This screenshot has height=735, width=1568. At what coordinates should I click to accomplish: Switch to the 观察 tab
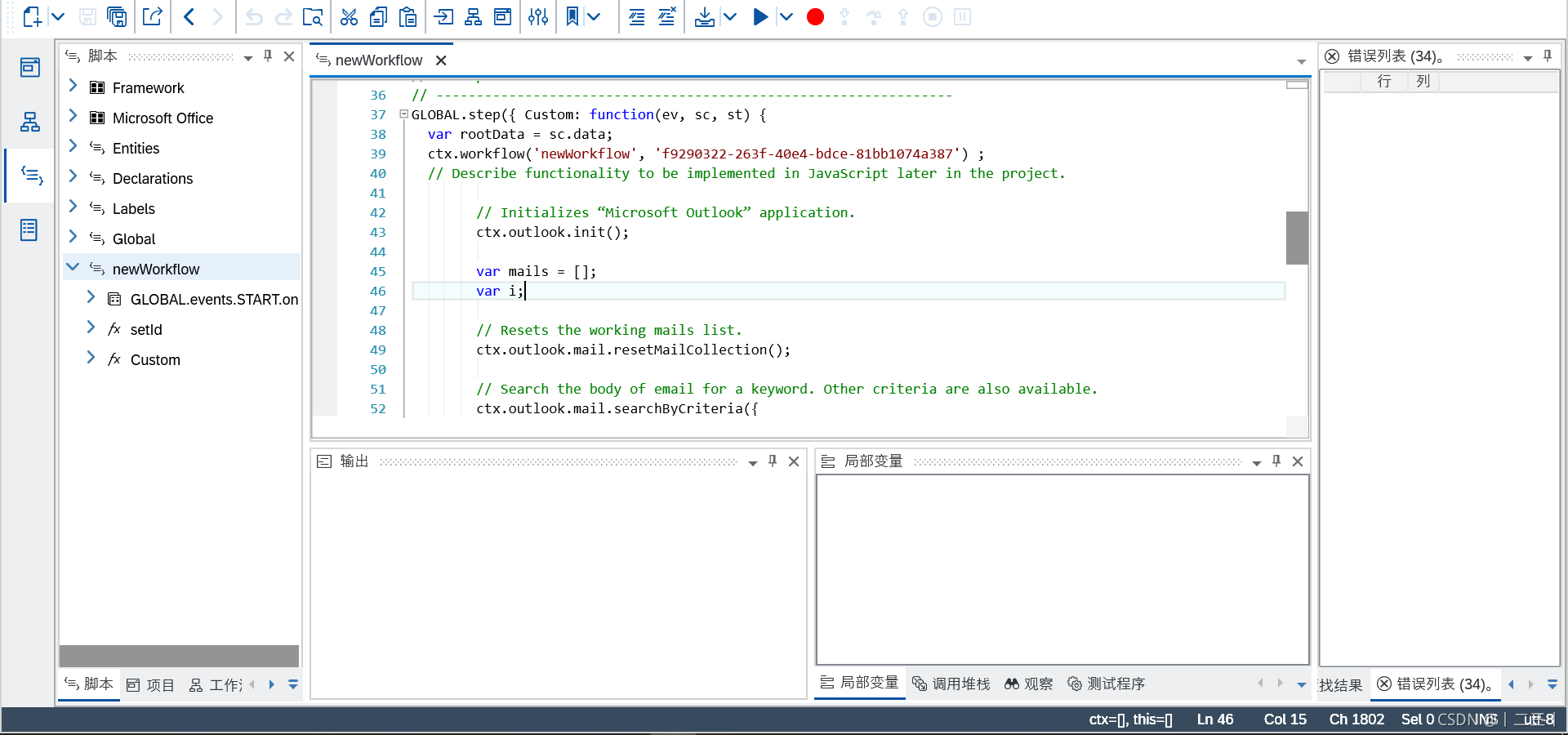[1029, 684]
